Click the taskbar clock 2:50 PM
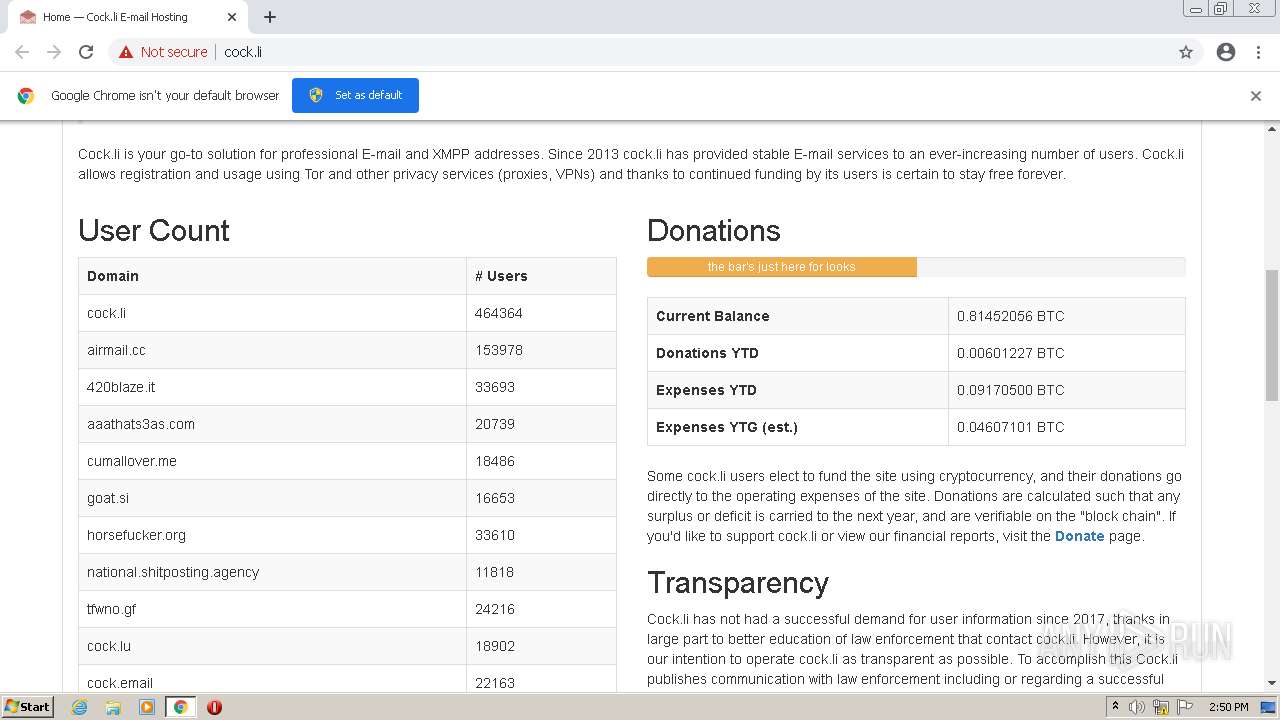The image size is (1280, 720). coord(1229,707)
